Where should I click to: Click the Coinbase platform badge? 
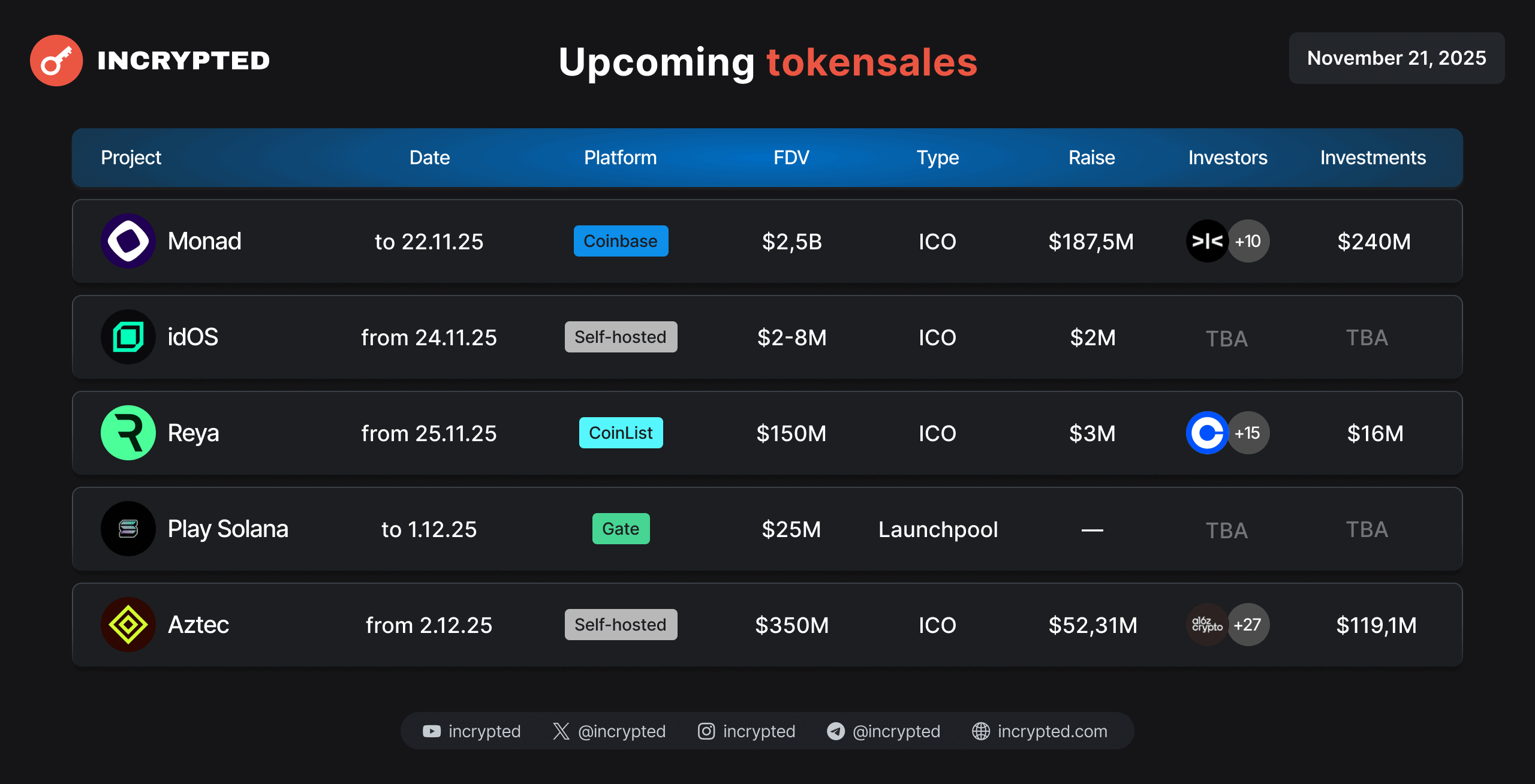coord(621,241)
